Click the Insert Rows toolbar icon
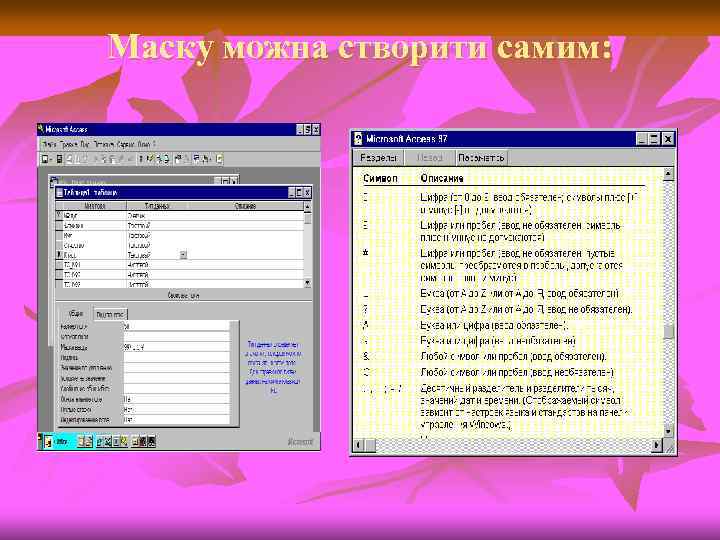This screenshot has width=720, height=540. [x=158, y=159]
